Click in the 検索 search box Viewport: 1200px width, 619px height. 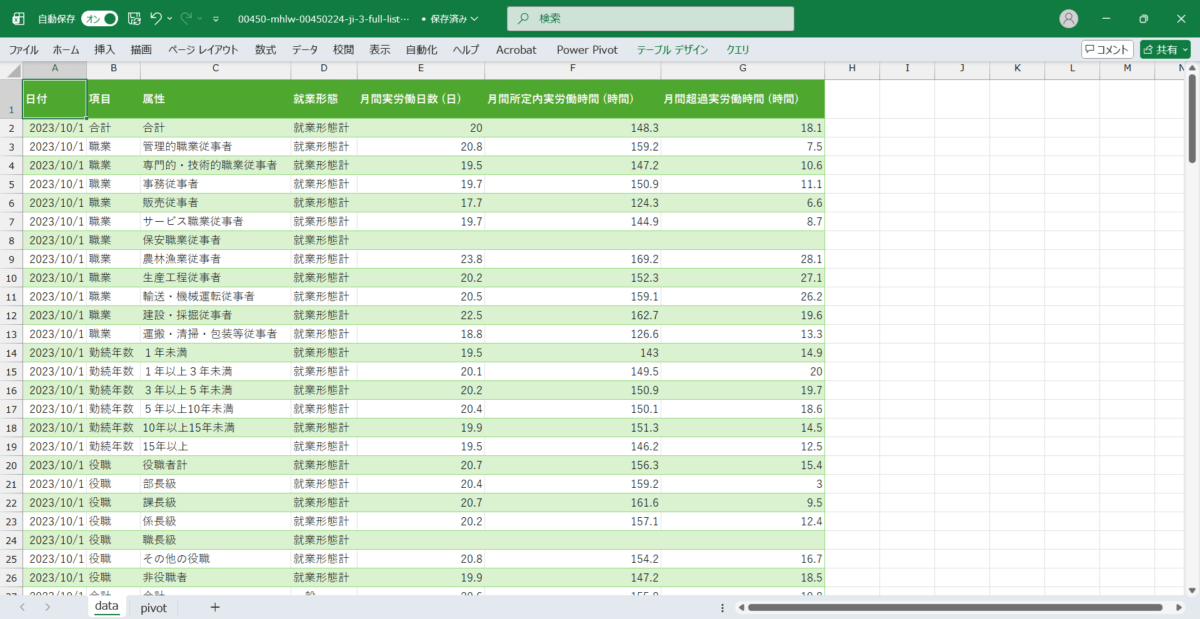tap(650, 19)
